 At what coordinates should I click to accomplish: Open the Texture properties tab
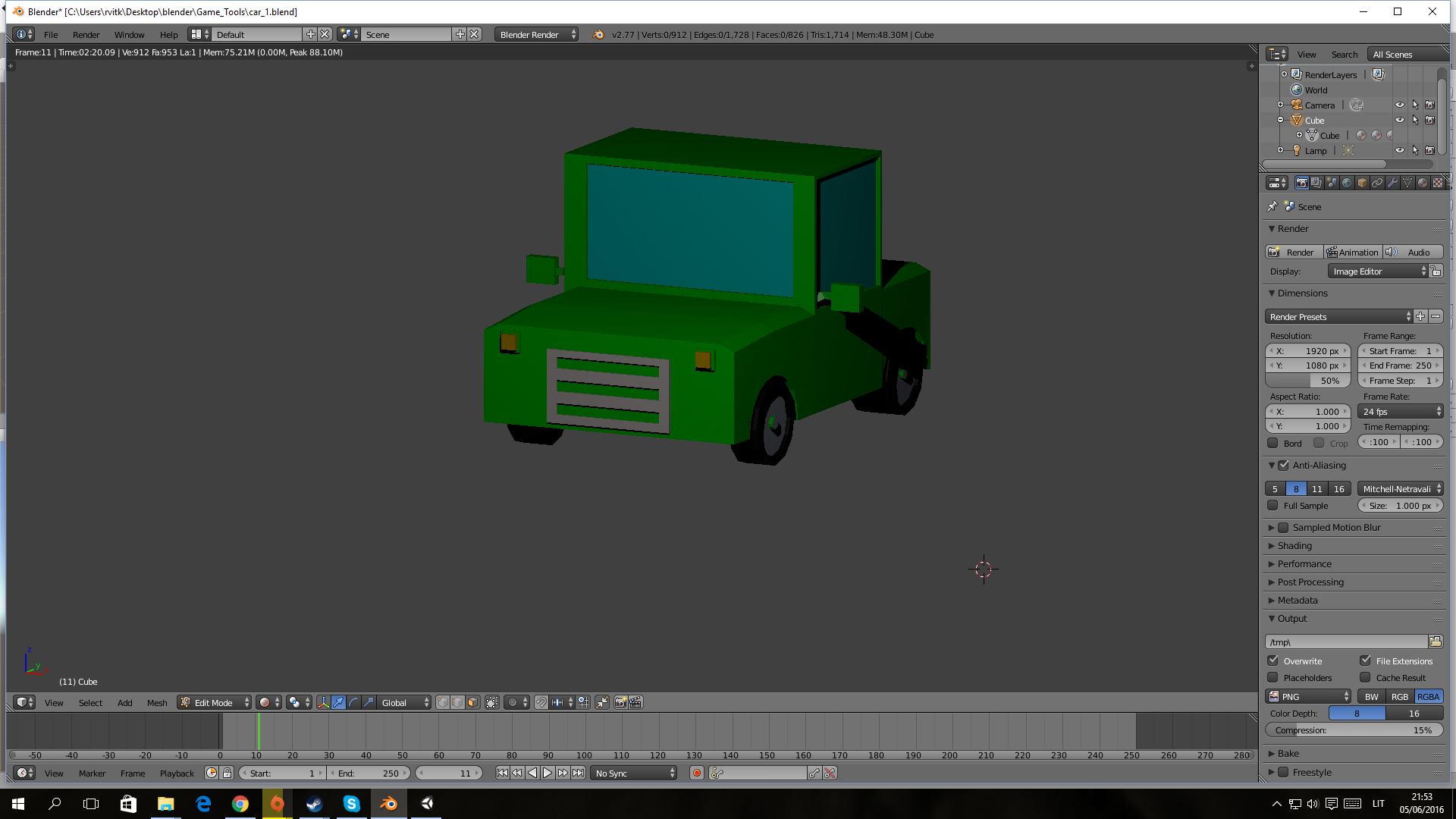[1438, 183]
